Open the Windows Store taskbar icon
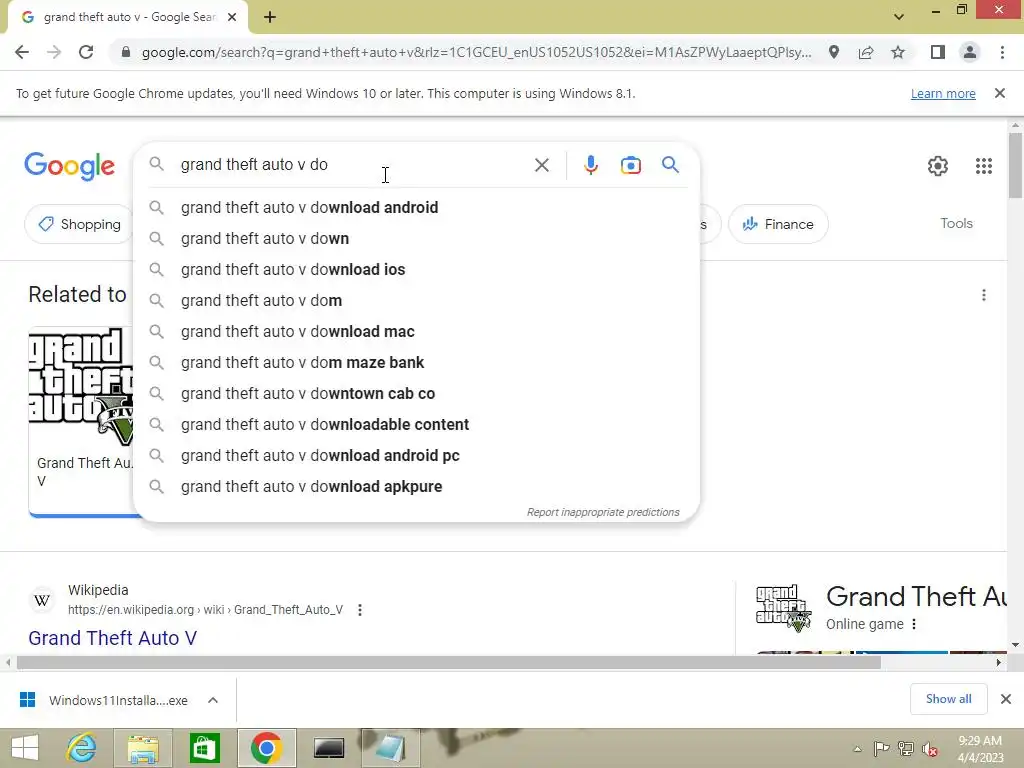Image resolution: width=1024 pixels, height=768 pixels. pyautogui.click(x=204, y=748)
